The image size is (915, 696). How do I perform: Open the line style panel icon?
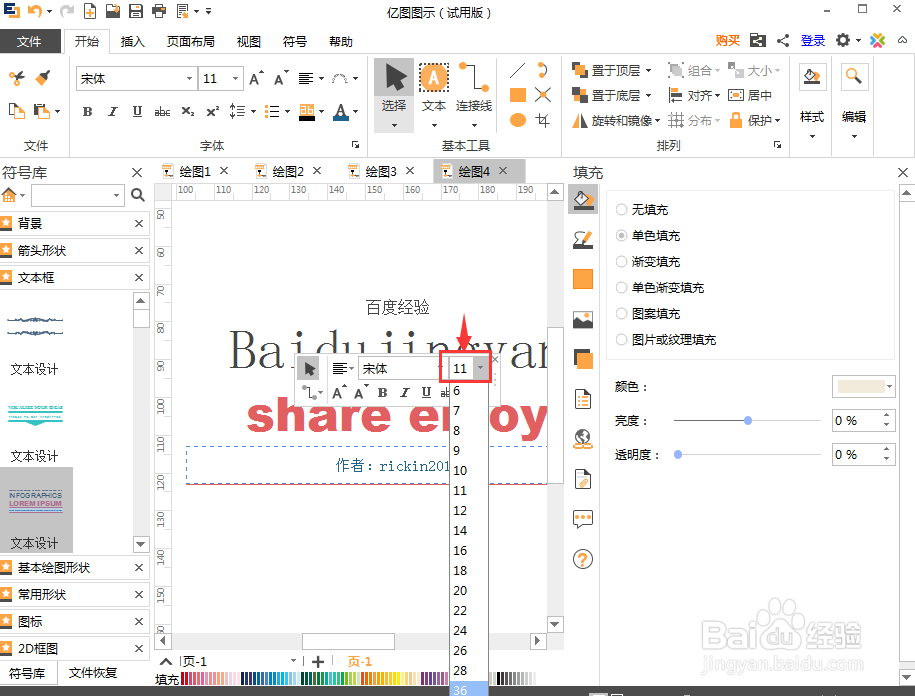583,240
